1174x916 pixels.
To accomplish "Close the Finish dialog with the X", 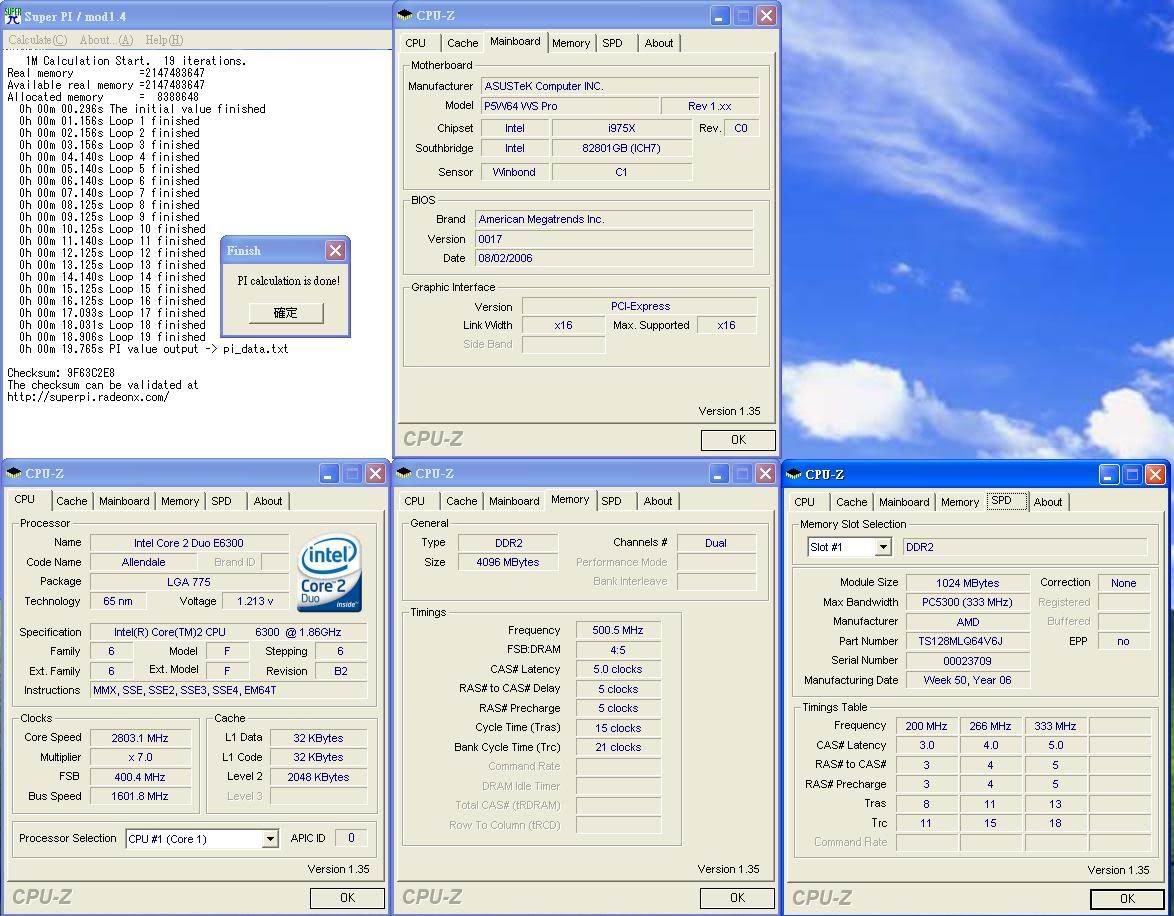I will (x=335, y=250).
